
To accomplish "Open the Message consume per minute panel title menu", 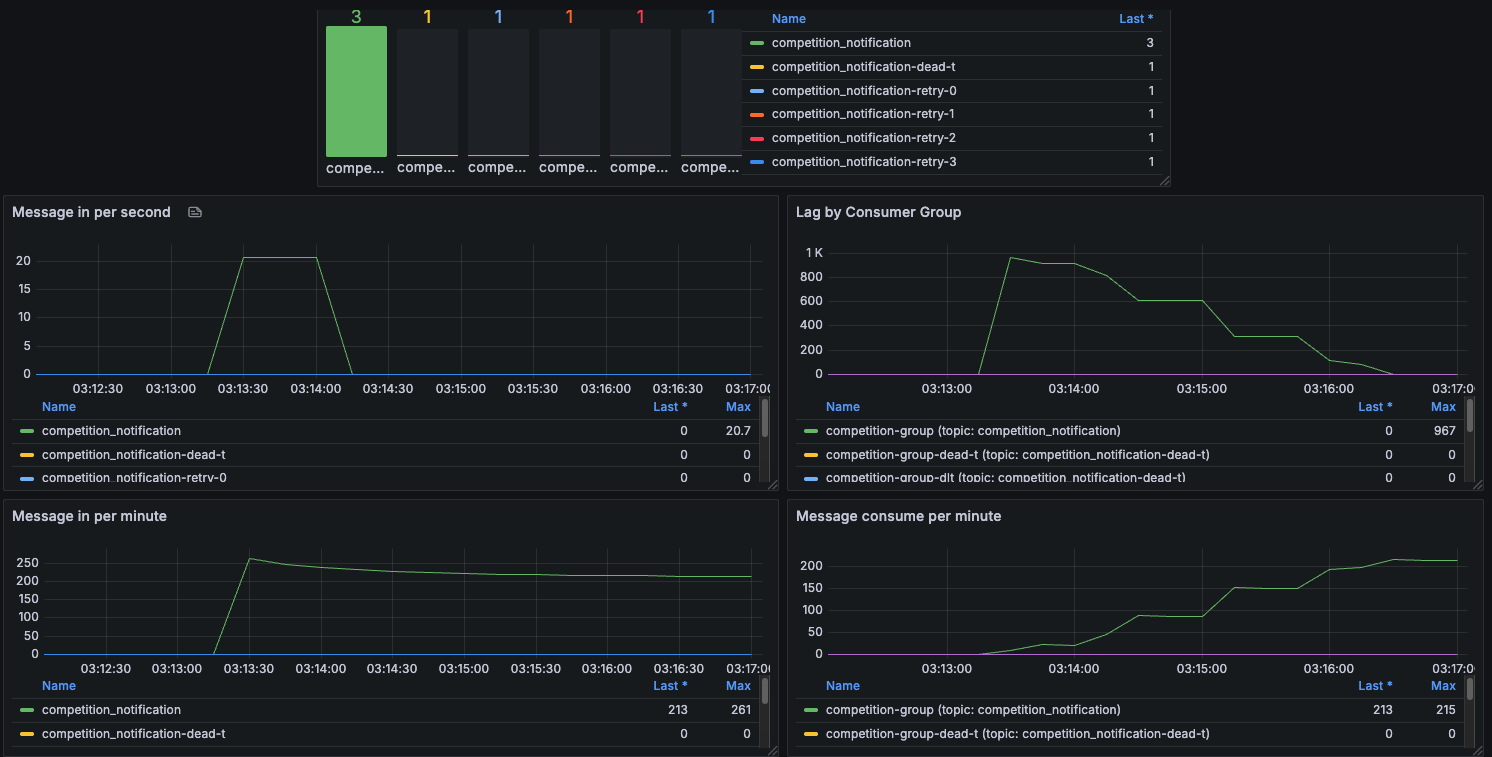I will coord(898,516).
